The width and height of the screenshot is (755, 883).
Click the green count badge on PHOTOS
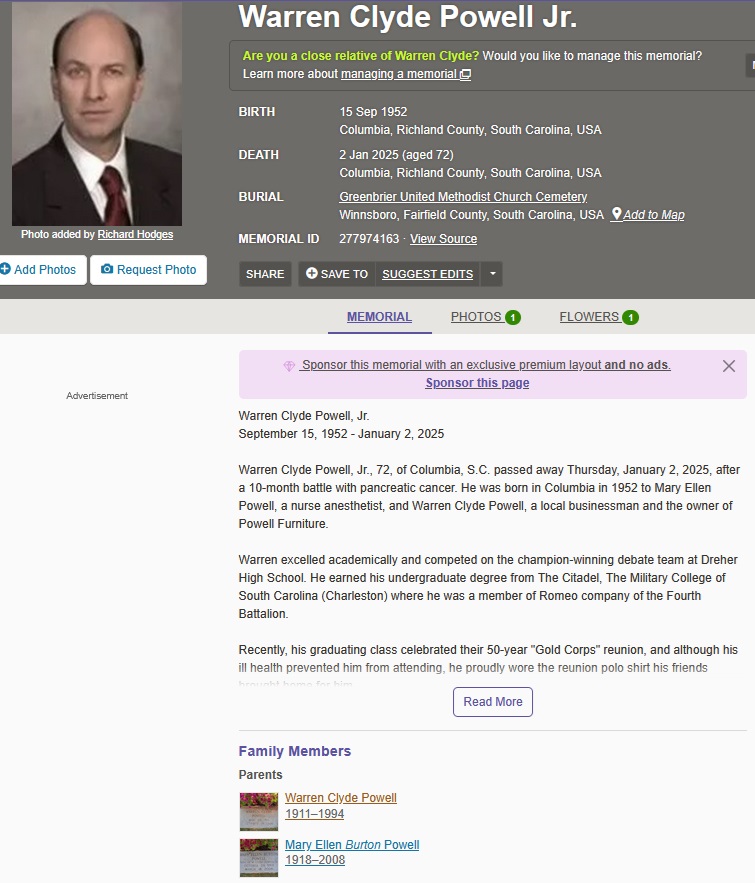pos(513,318)
